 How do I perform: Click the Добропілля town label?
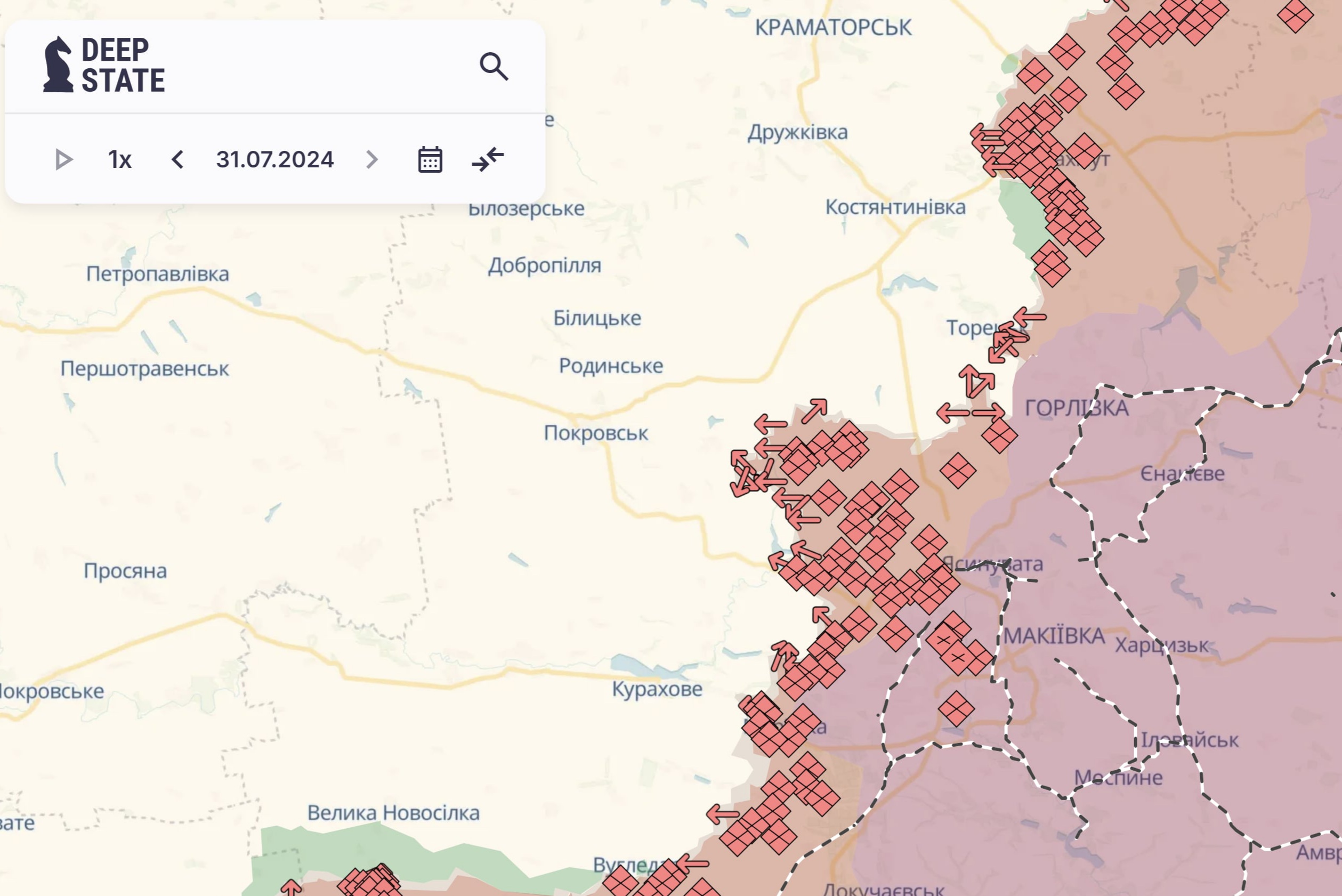click(x=545, y=266)
